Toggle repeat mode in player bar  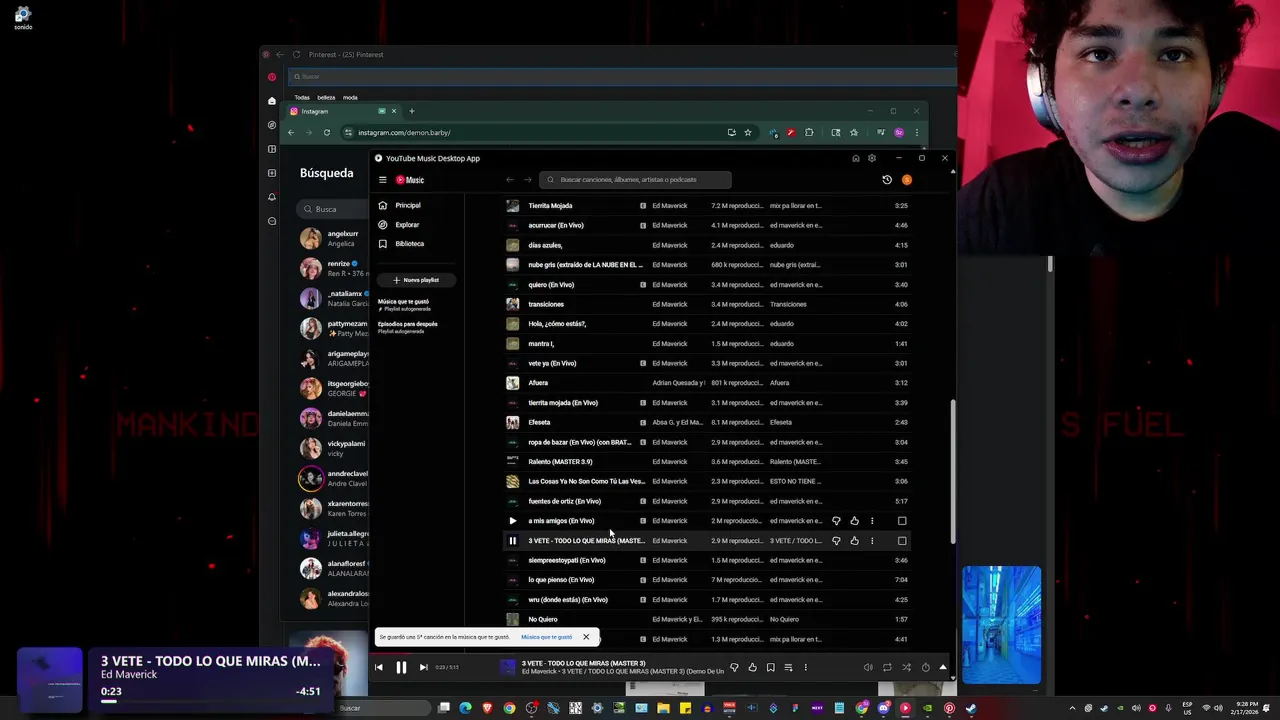(887, 667)
